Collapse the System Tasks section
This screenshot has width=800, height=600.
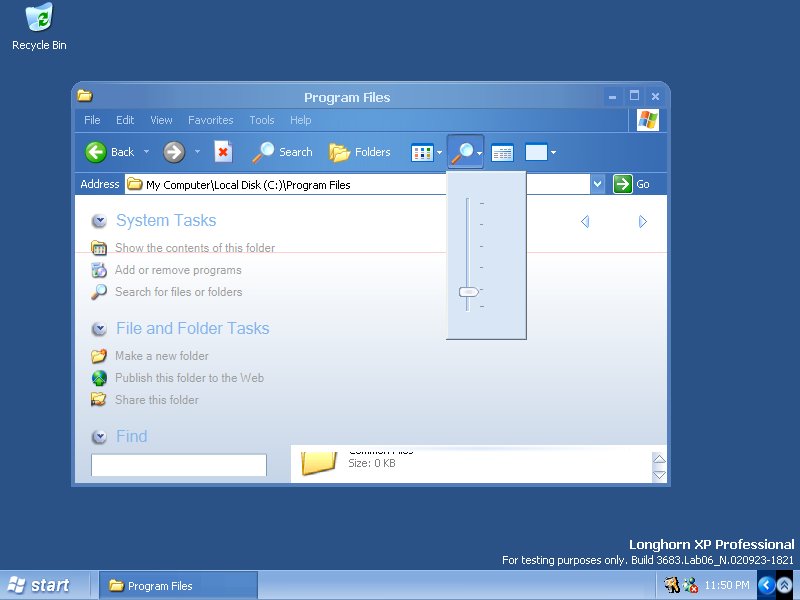pos(99,221)
